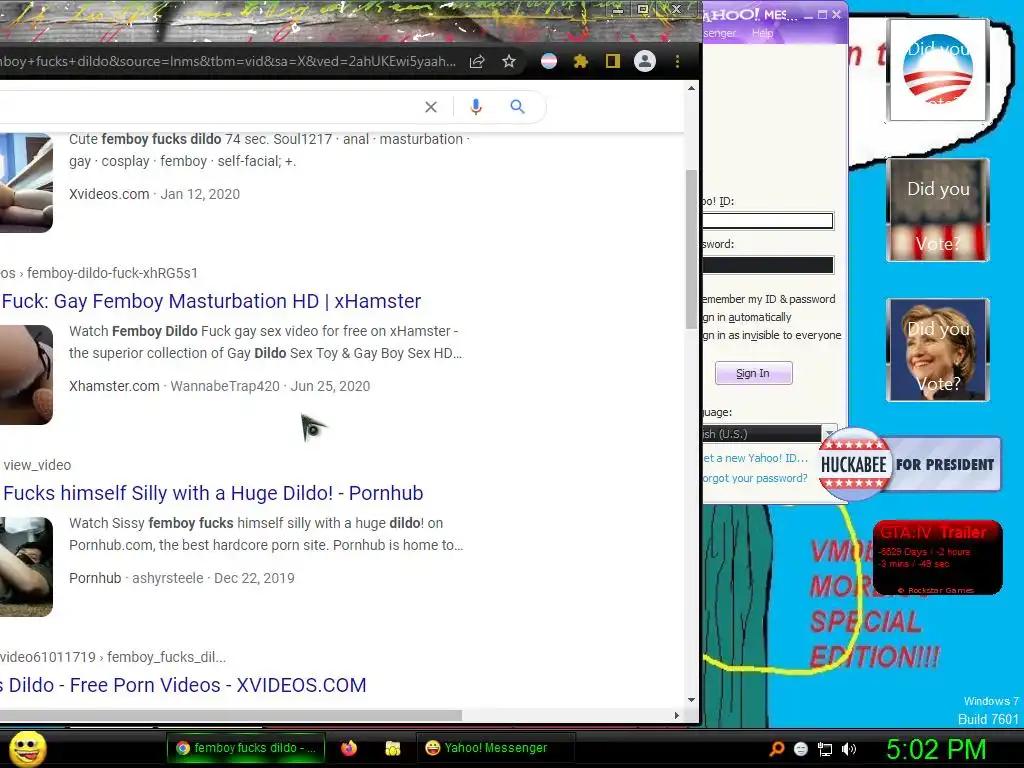1024x768 pixels.
Task: Open the thumbnail of the Pornhub result
Action: [26, 567]
